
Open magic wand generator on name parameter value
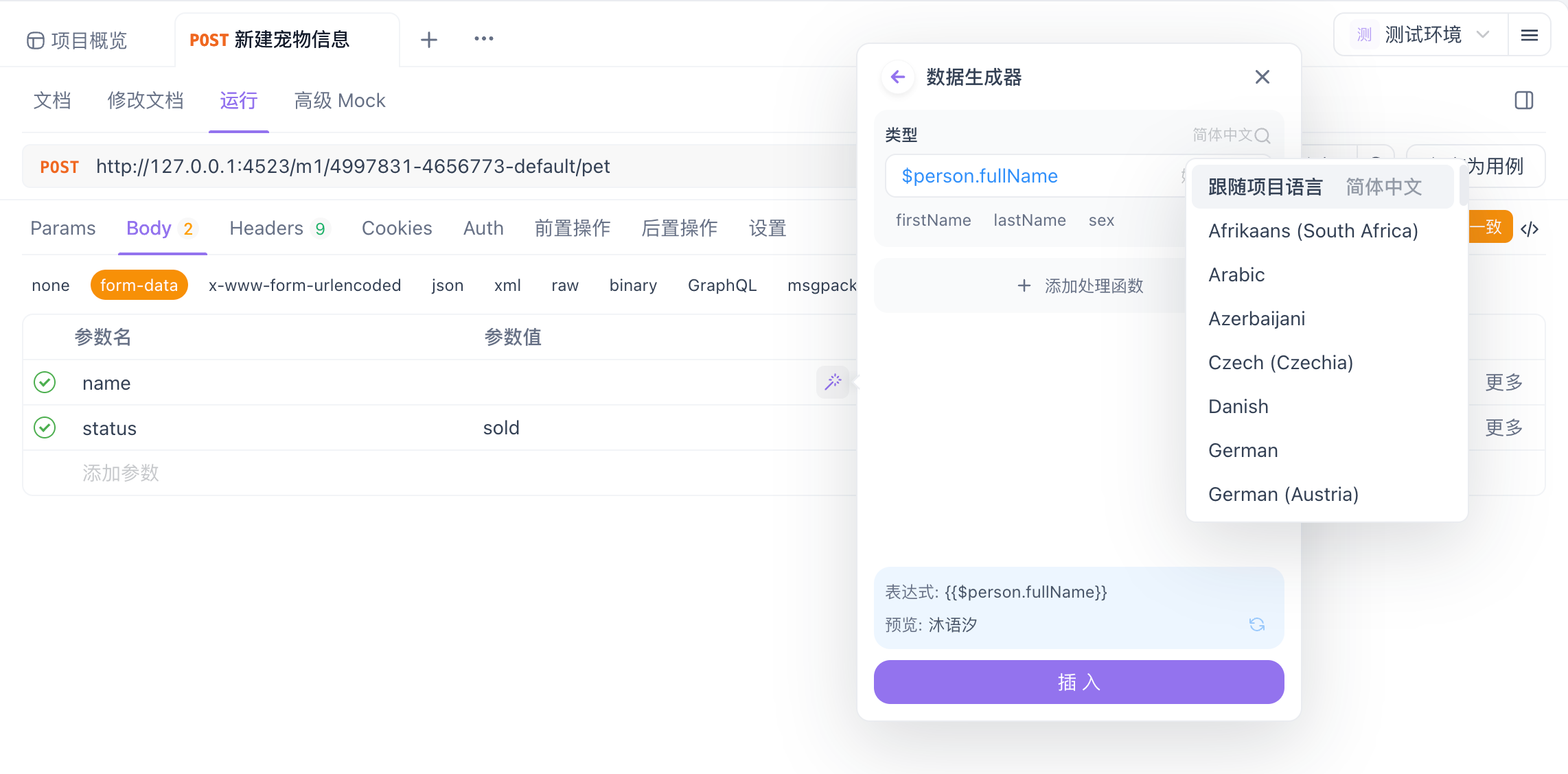[x=831, y=382]
